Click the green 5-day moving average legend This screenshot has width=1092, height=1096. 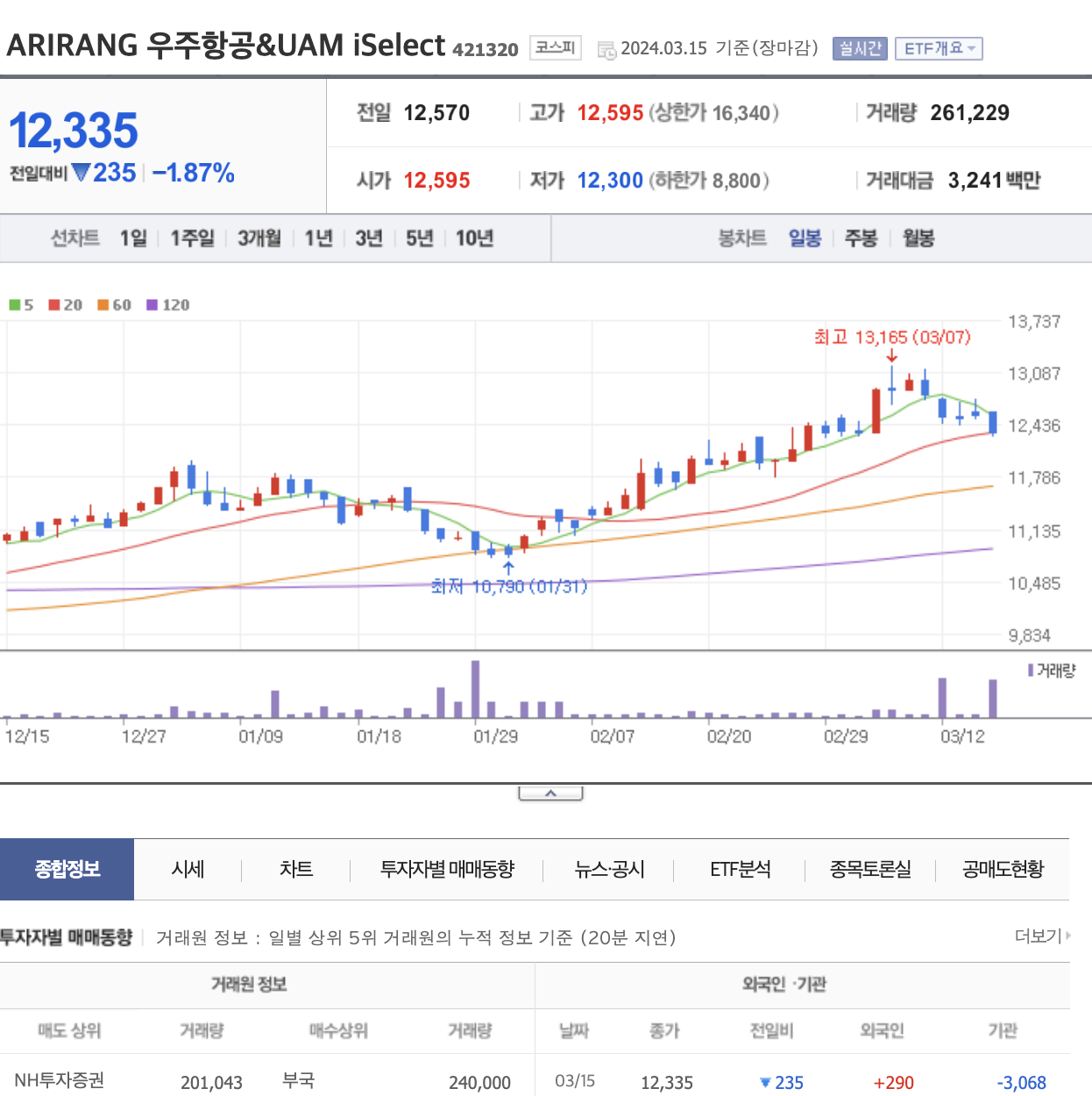click(x=21, y=305)
